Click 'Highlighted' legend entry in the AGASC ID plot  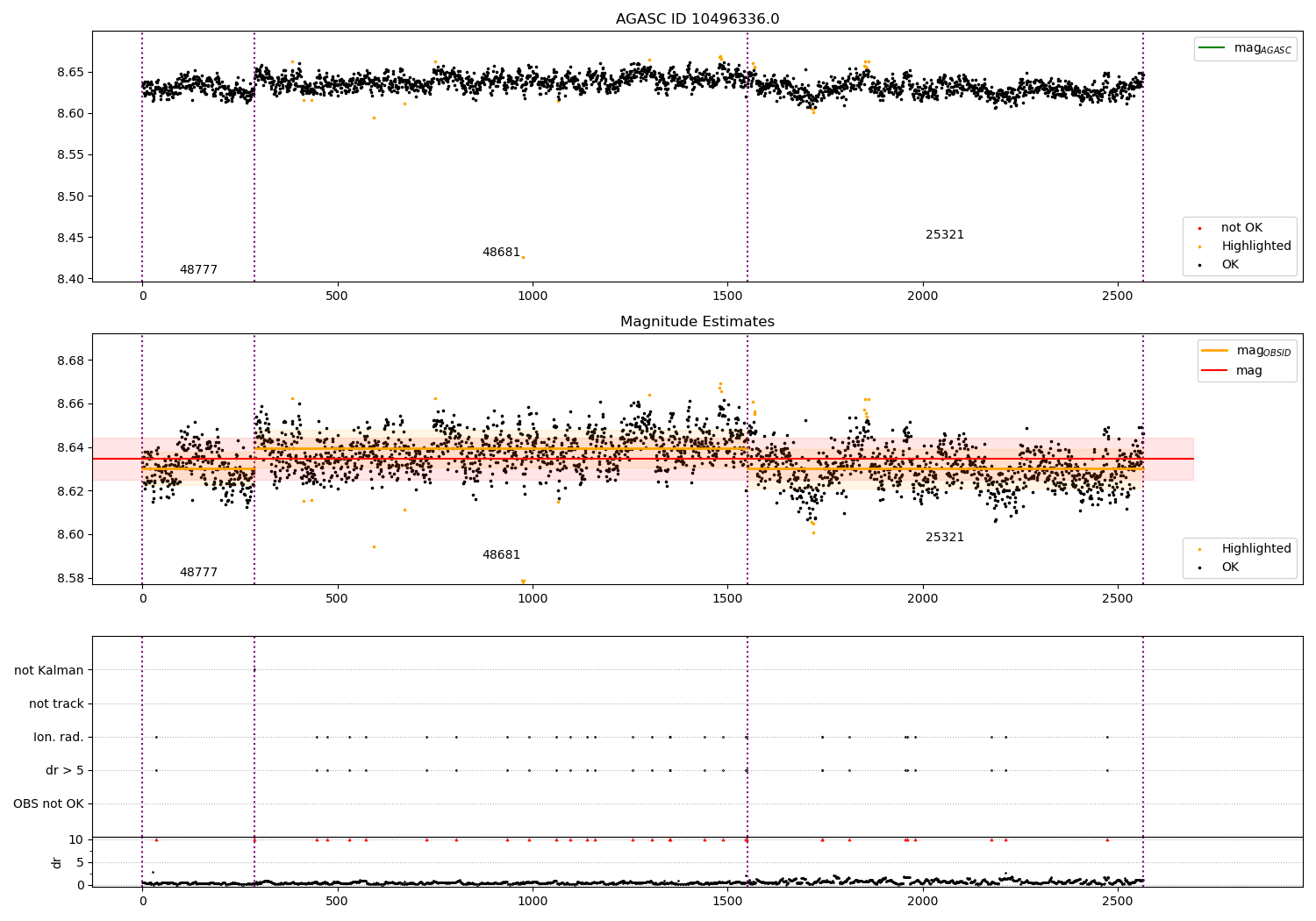(x=1256, y=246)
